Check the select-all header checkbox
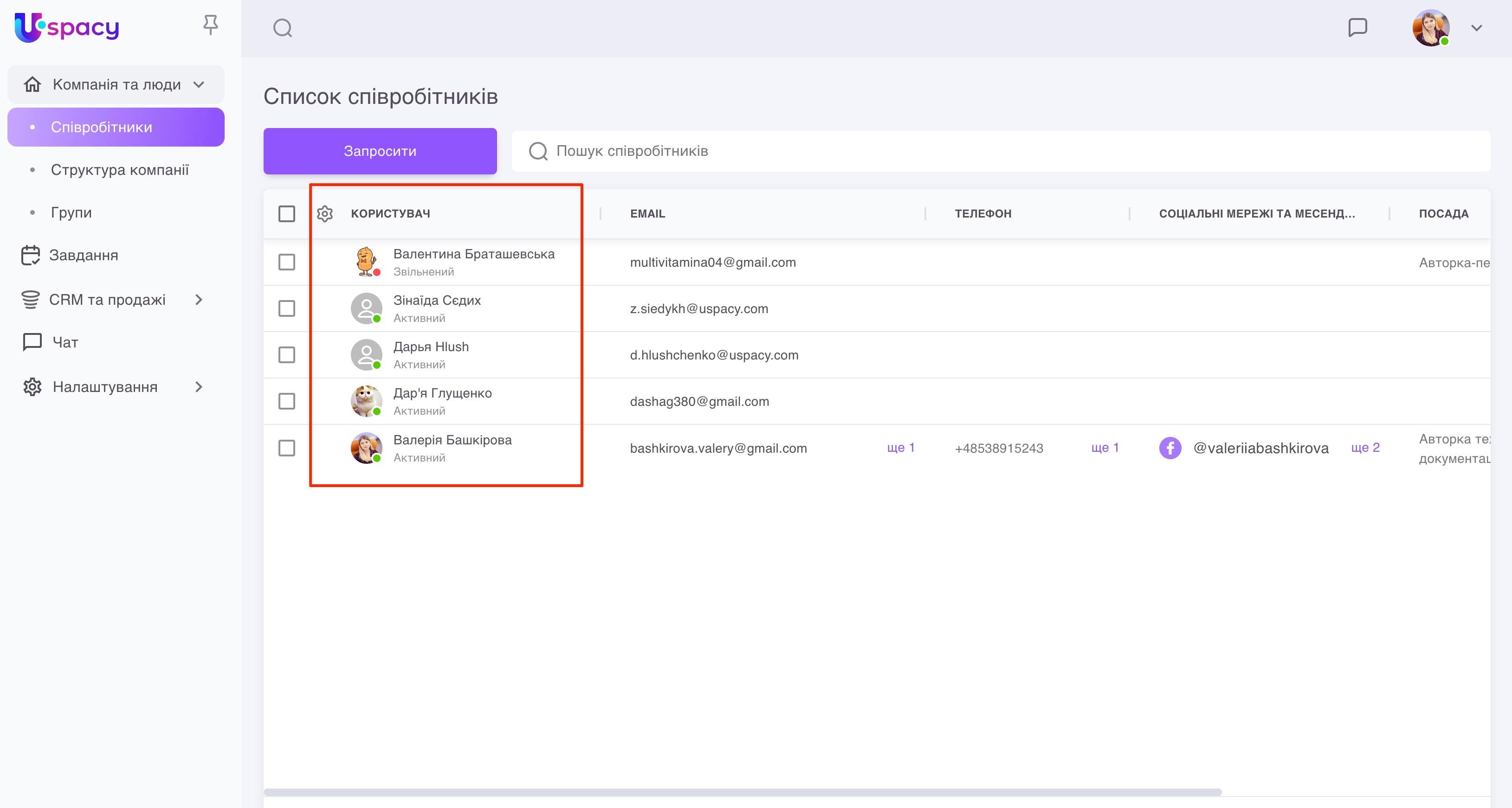Image resolution: width=1512 pixels, height=808 pixels. (x=286, y=213)
